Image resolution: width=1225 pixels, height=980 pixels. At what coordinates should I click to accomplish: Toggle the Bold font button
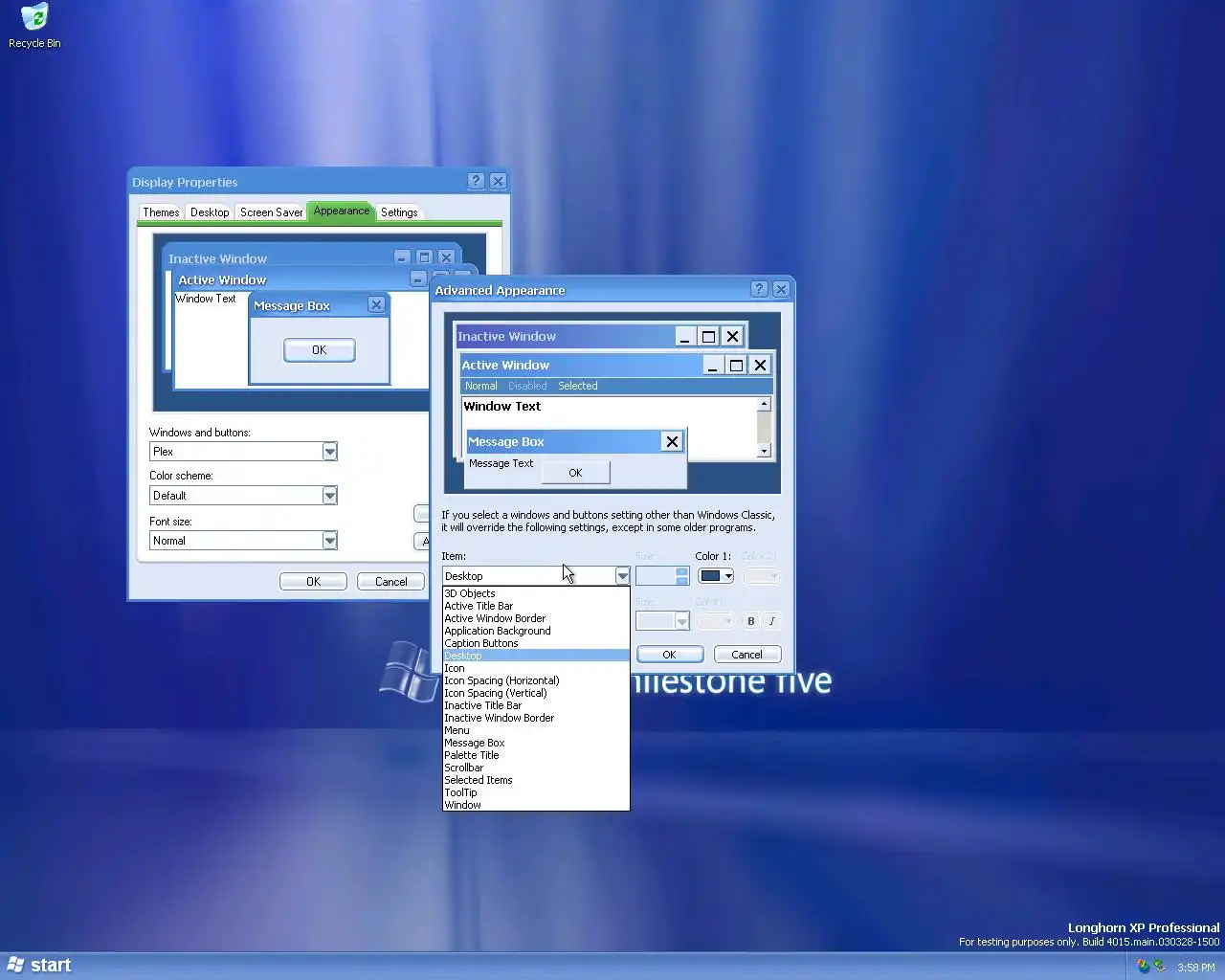(751, 621)
